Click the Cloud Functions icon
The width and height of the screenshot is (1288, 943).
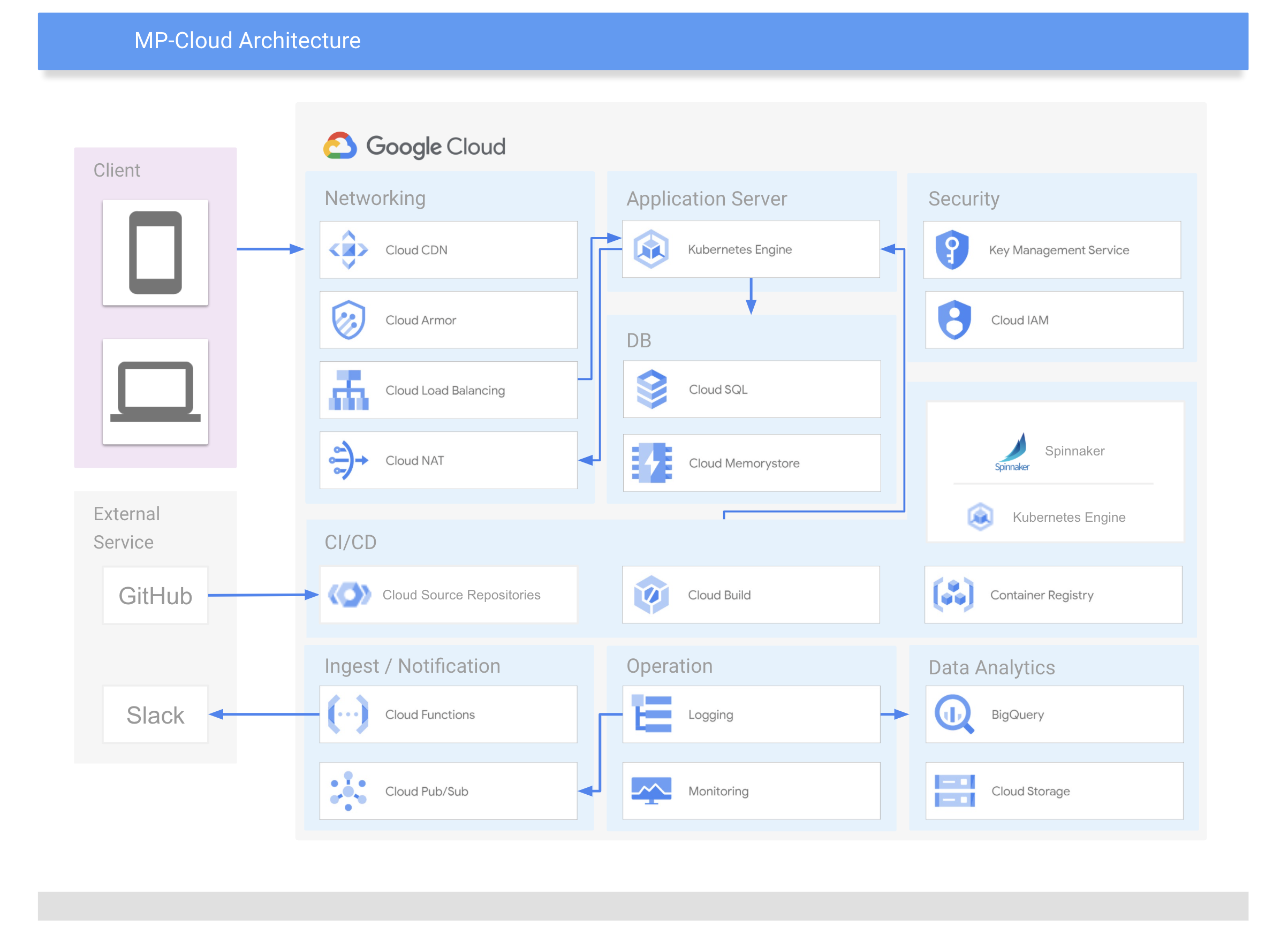click(x=347, y=714)
